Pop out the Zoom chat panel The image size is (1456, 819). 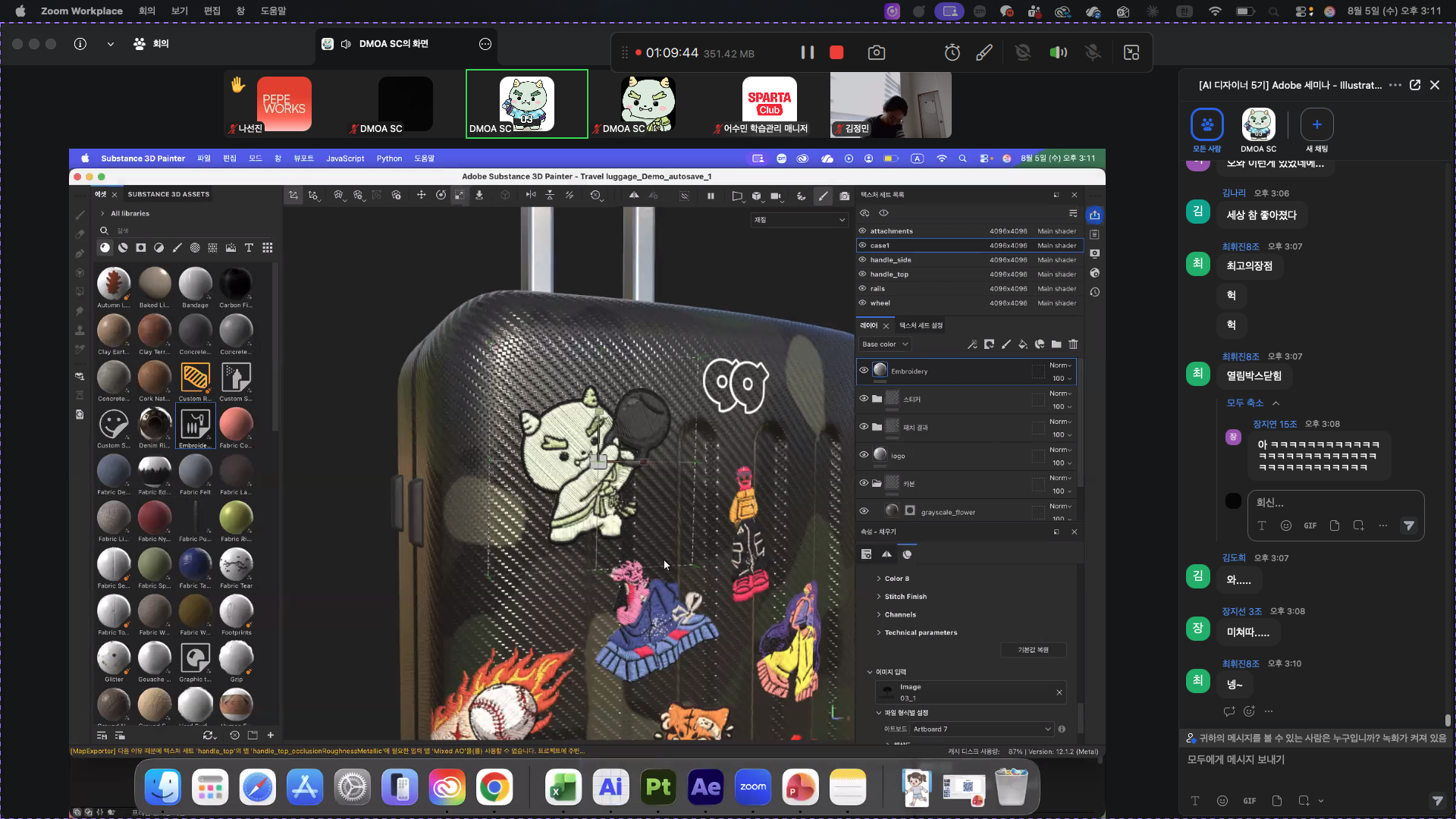1415,85
